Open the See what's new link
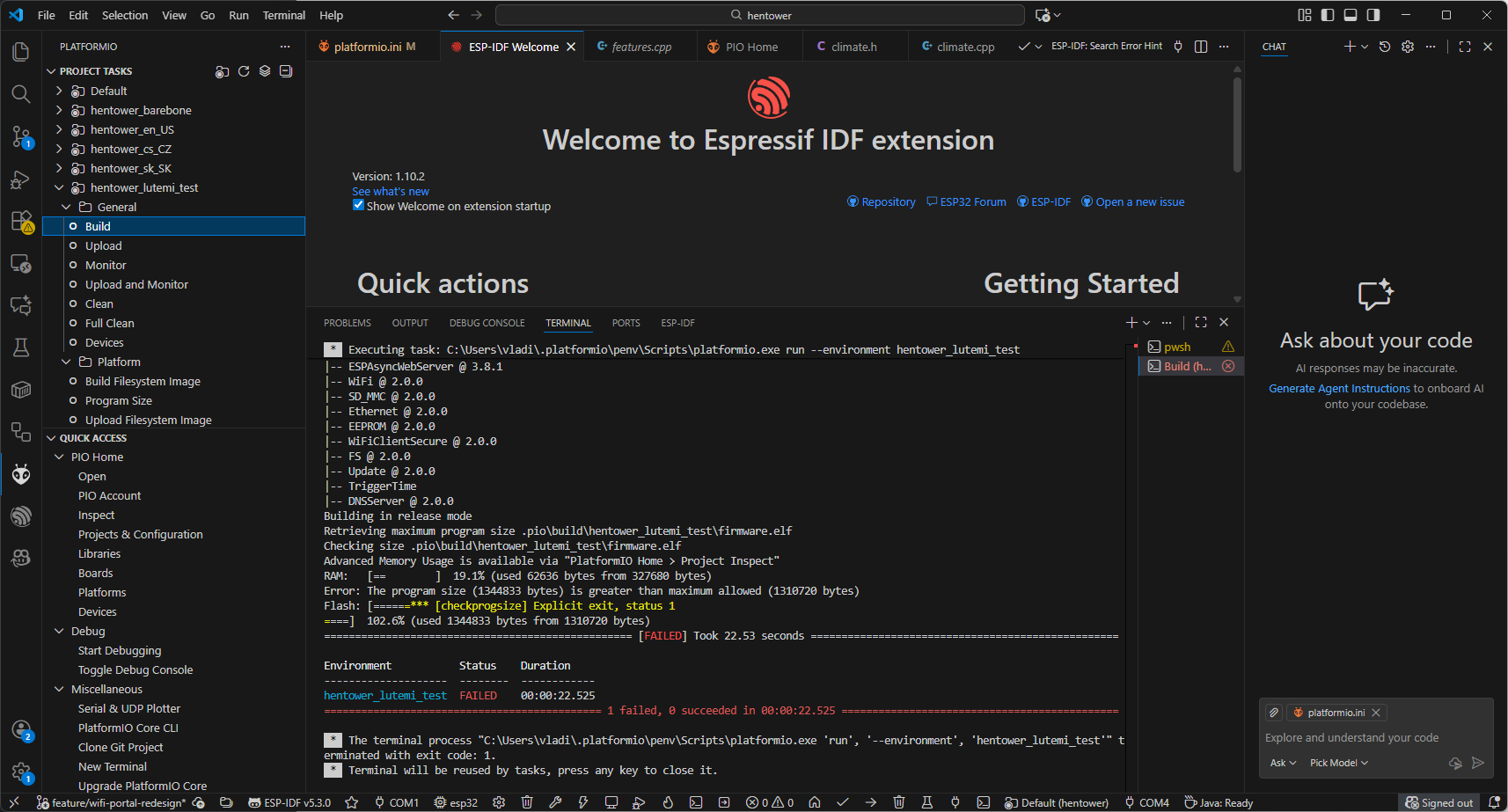 391,191
